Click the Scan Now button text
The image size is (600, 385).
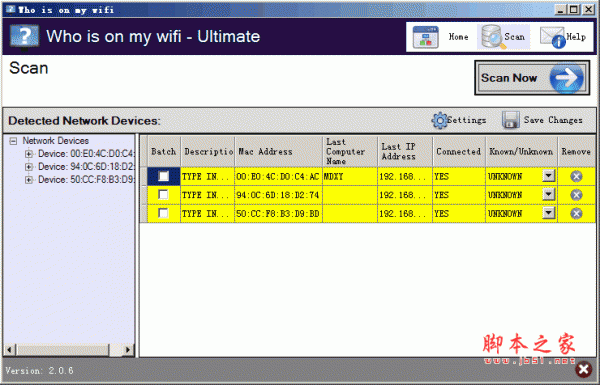[x=509, y=78]
